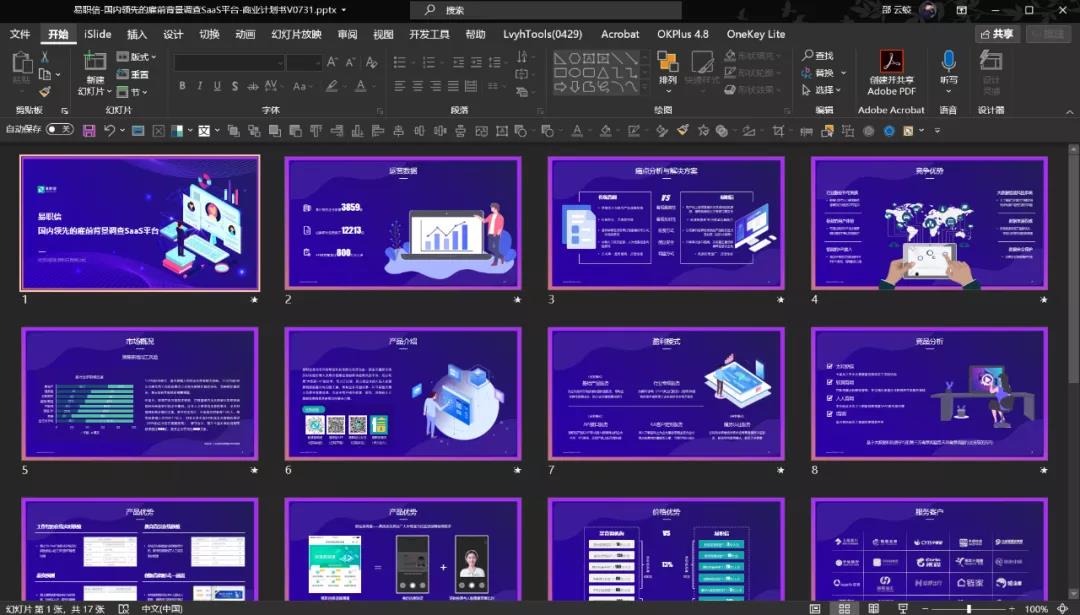Click the Reset (重置) slide icon
The width and height of the screenshot is (1080, 615).
133,74
